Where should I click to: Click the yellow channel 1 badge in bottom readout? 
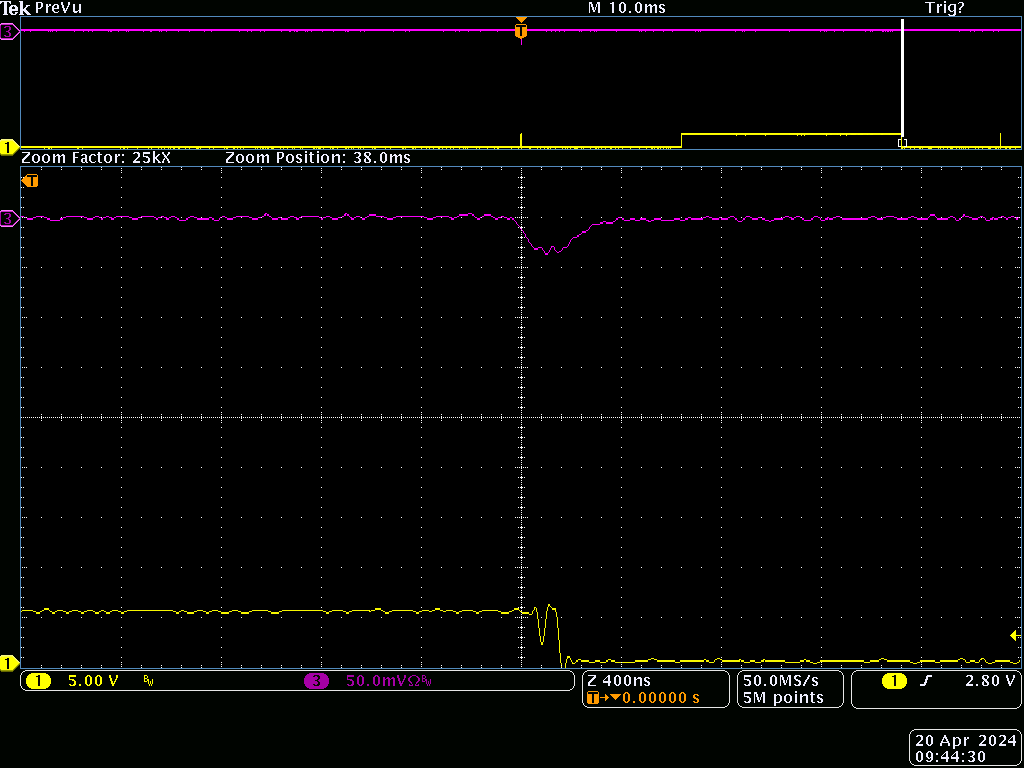pos(38,681)
